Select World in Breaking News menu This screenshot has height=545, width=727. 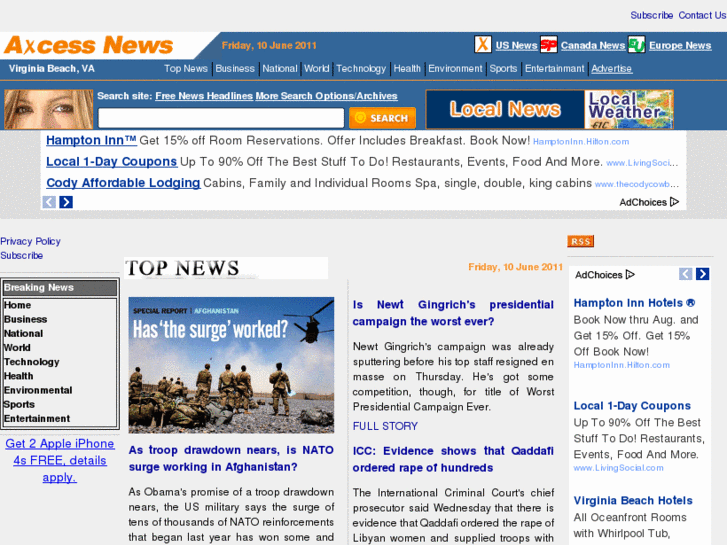[17, 348]
